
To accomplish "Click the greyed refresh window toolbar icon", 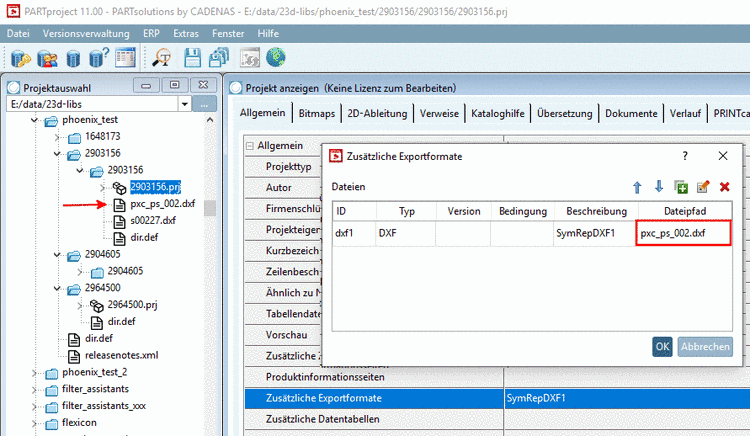I will [250, 58].
